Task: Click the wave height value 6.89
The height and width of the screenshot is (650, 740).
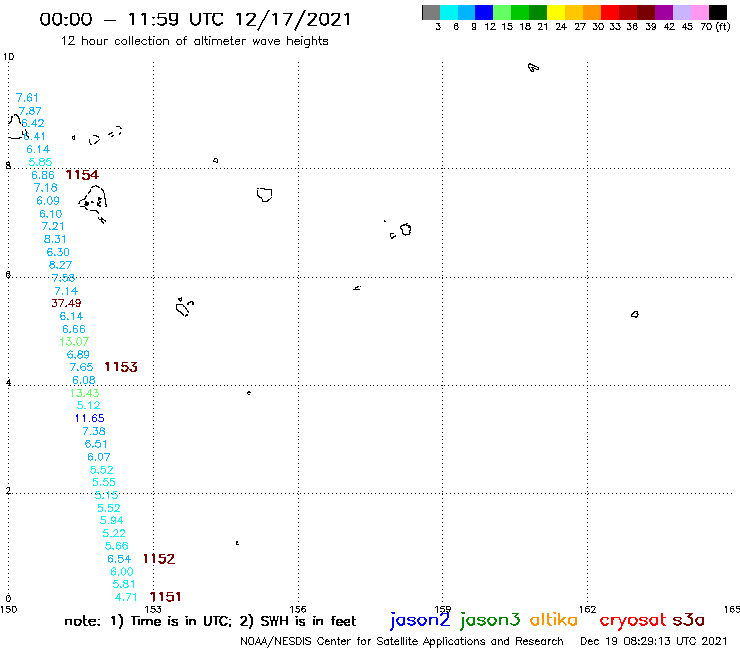Action: pos(78,355)
